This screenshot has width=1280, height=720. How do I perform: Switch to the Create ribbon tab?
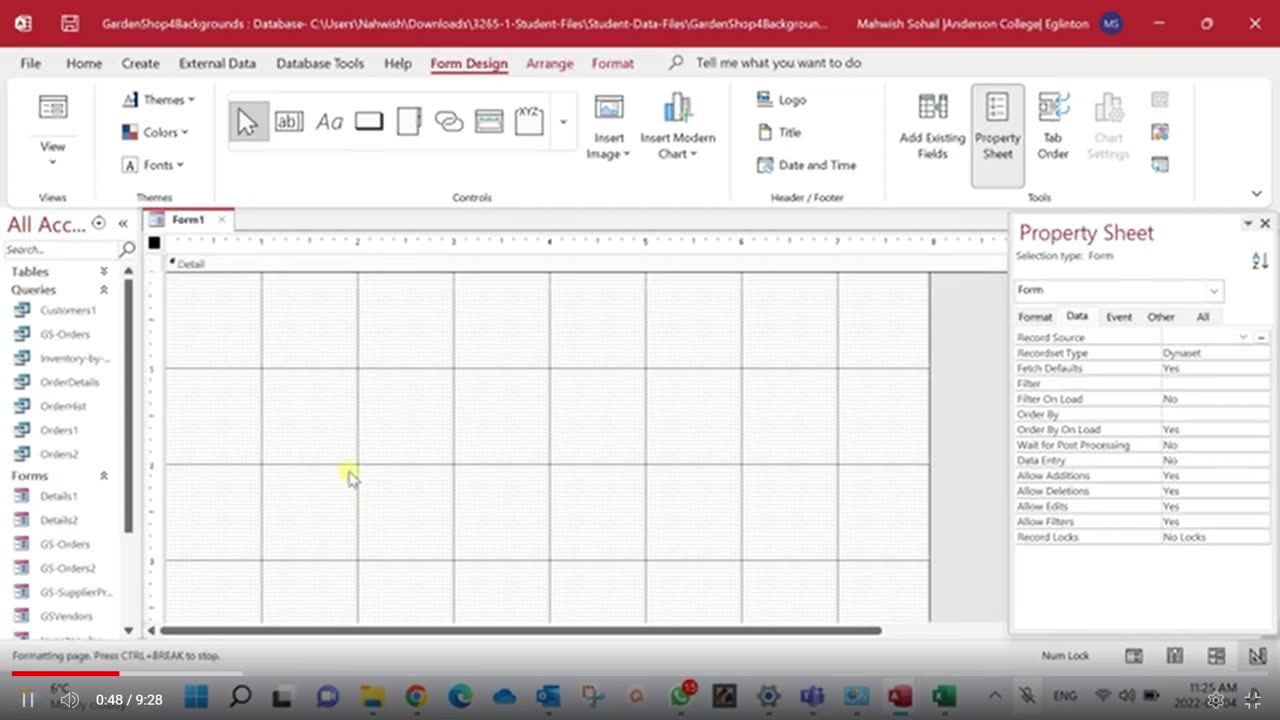tap(140, 63)
